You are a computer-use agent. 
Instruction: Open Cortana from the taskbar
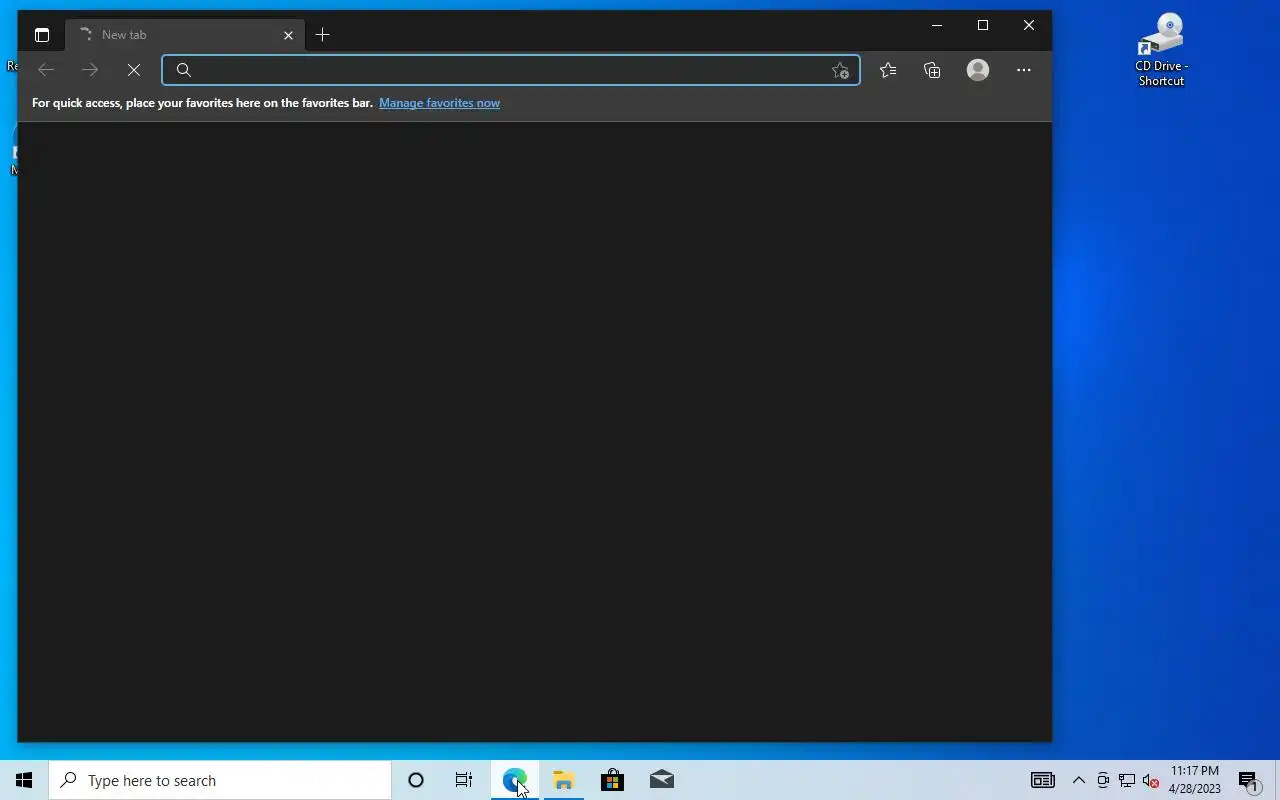coord(416,780)
